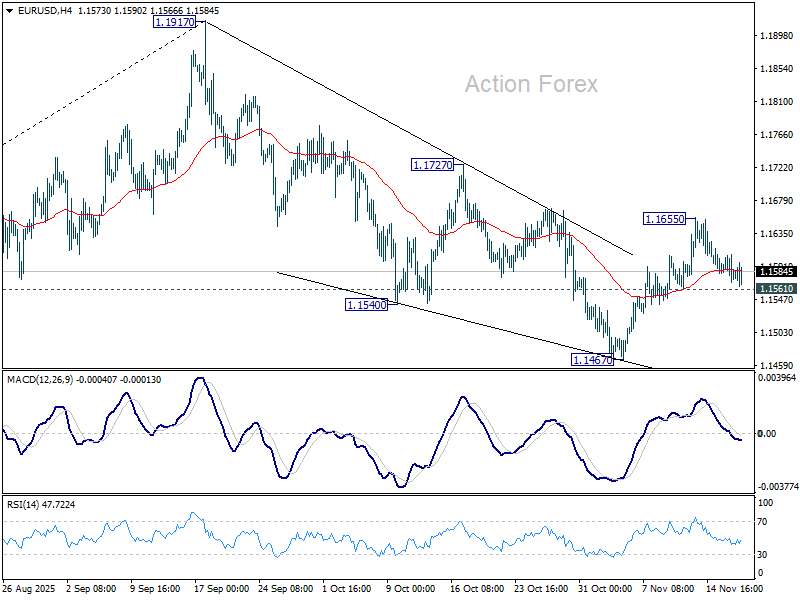Click the chart menu triangle beside EURUSD,H4
The width and height of the screenshot is (800, 600).
(x=7, y=10)
